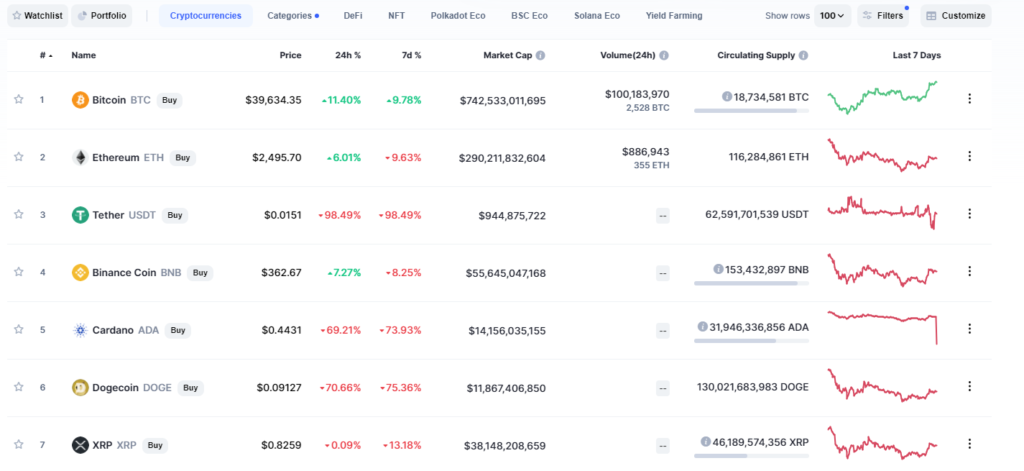Click the Market Cap info icon
The width and height of the screenshot is (1024, 471).
540,56
